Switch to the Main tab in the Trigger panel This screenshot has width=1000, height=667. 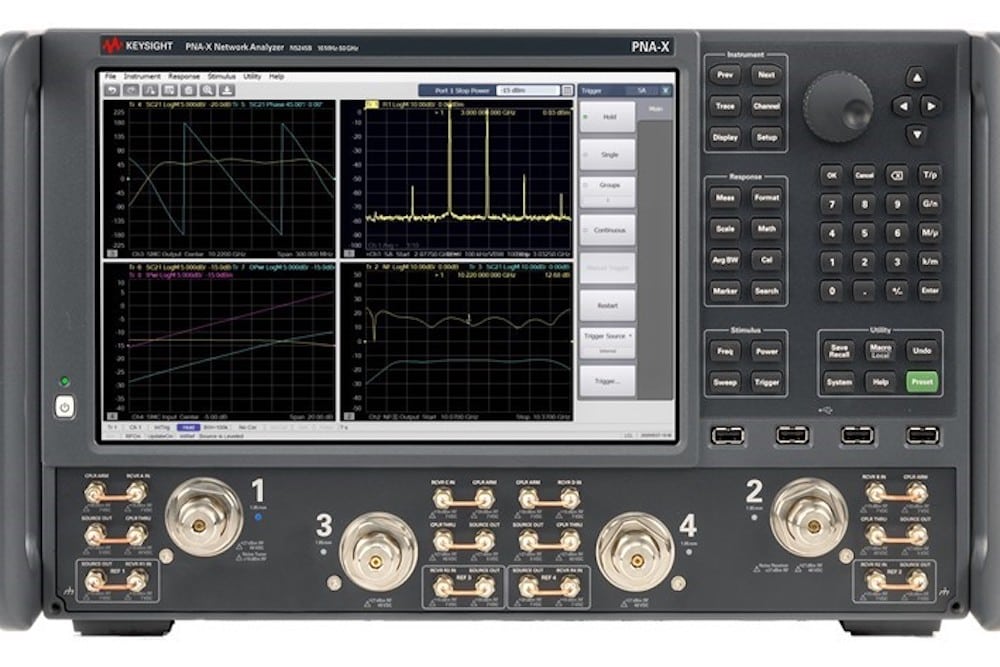coord(654,109)
